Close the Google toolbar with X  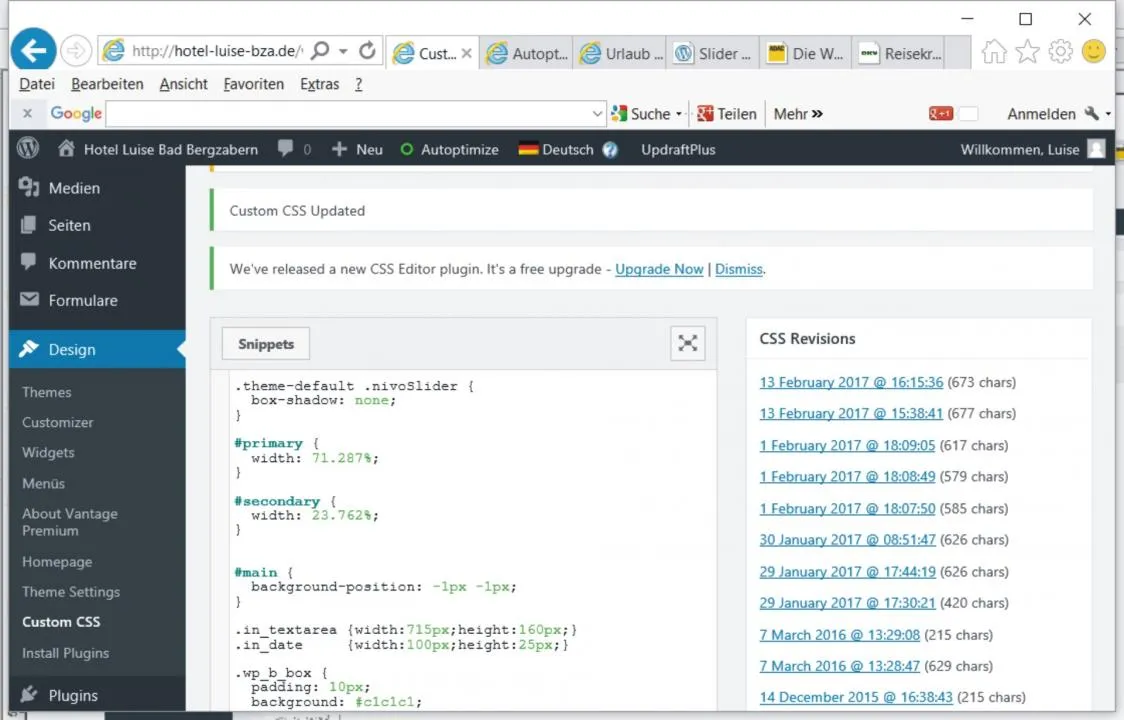pyautogui.click(x=27, y=113)
